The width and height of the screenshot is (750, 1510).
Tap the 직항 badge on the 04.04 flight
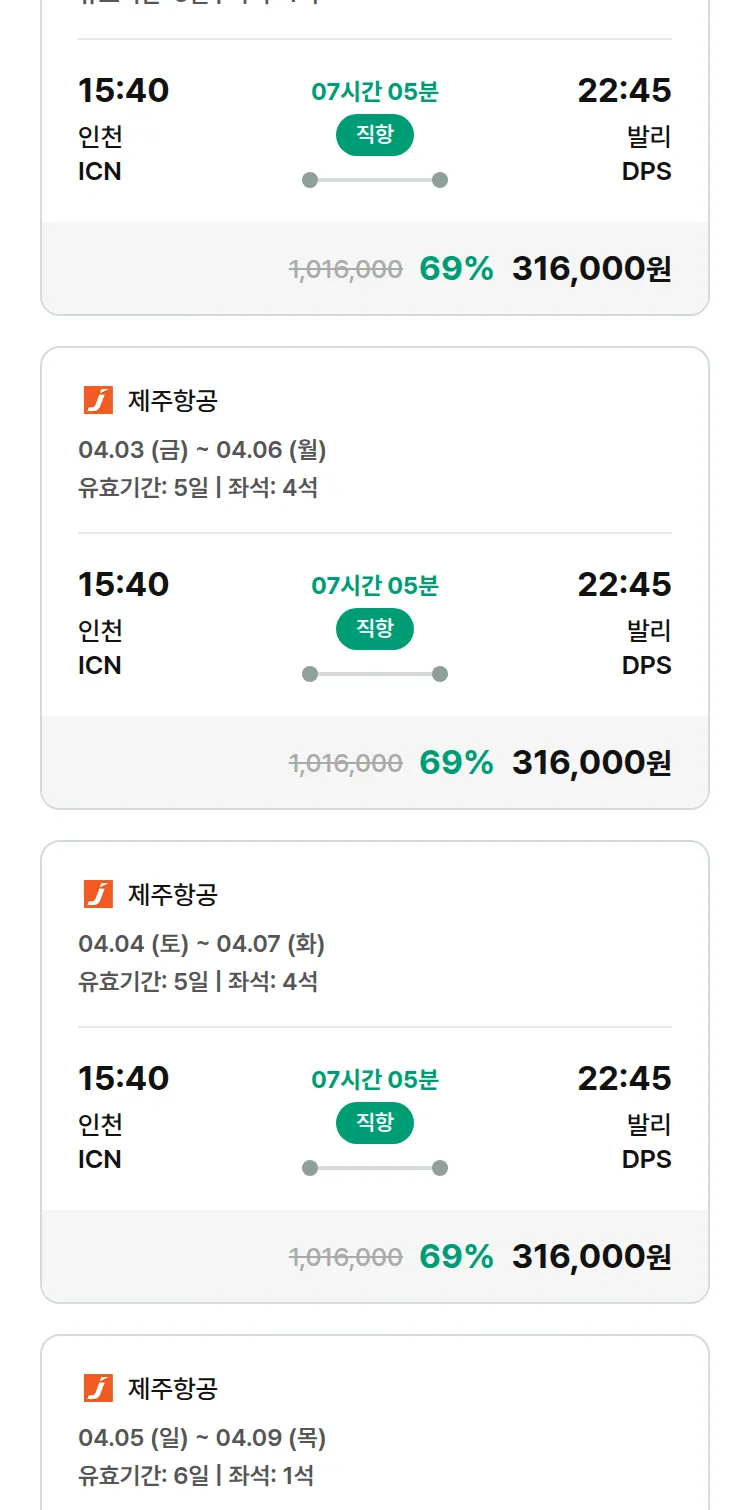[375, 1123]
